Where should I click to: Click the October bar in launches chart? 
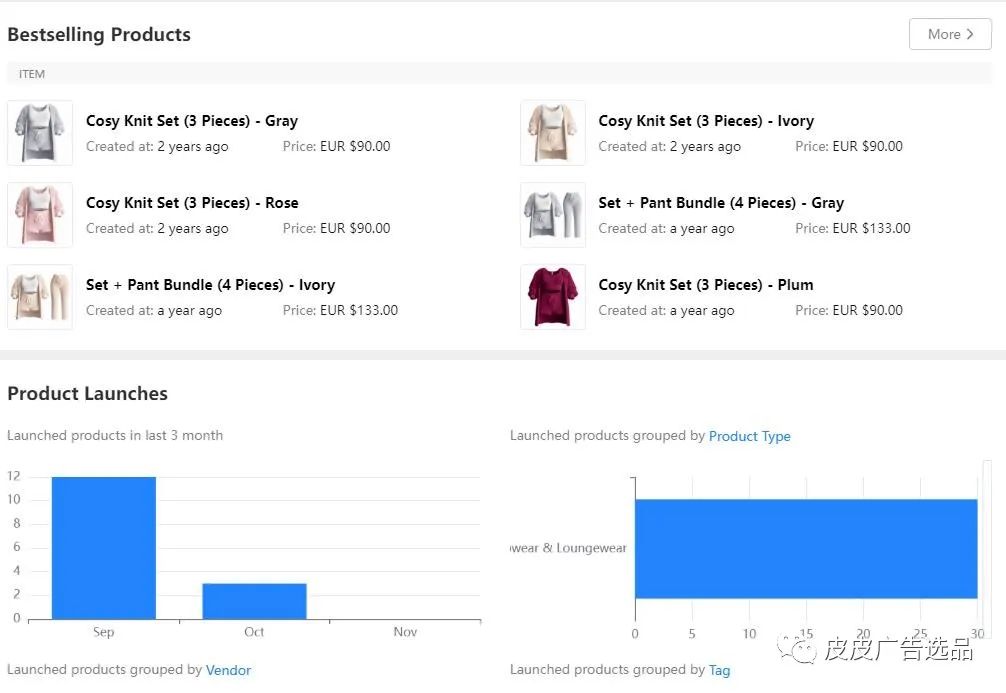[x=254, y=601]
